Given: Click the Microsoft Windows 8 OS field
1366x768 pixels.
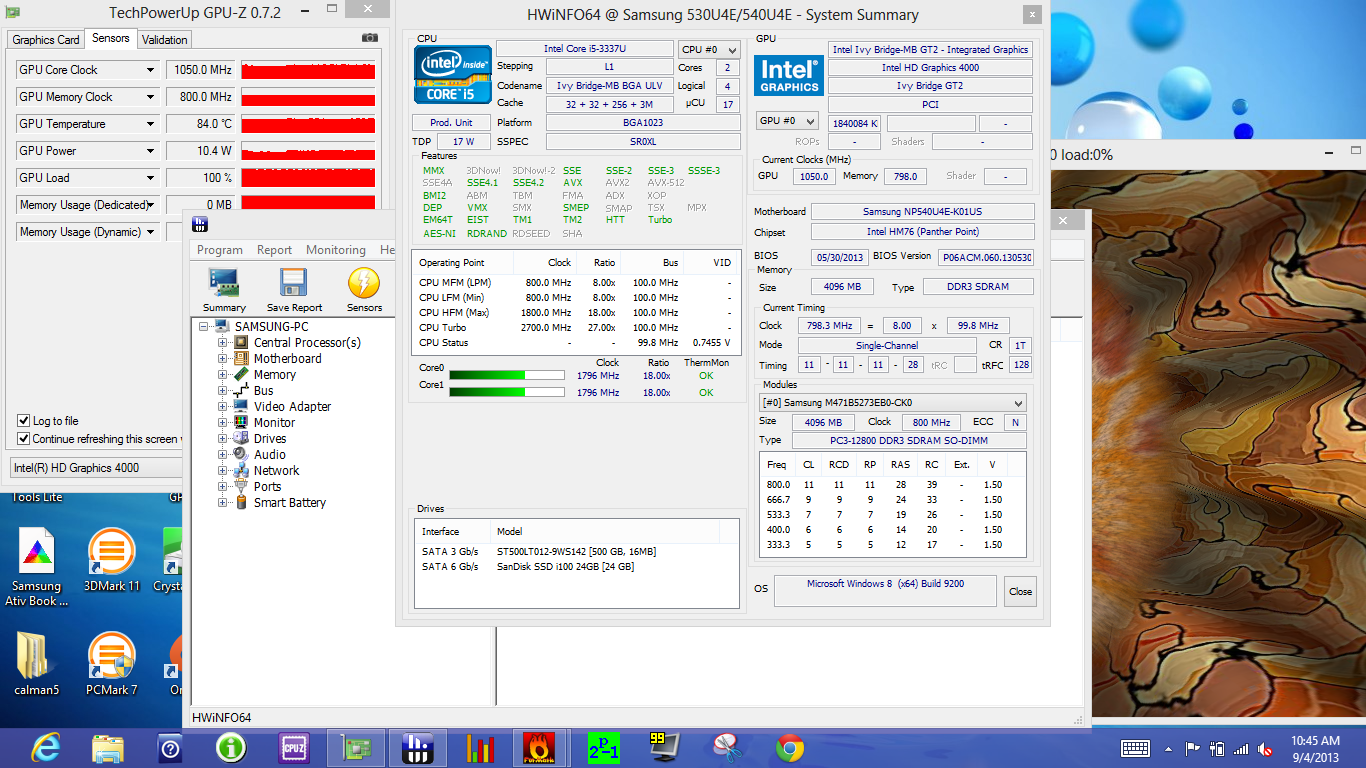Looking at the screenshot, I should click(886, 590).
